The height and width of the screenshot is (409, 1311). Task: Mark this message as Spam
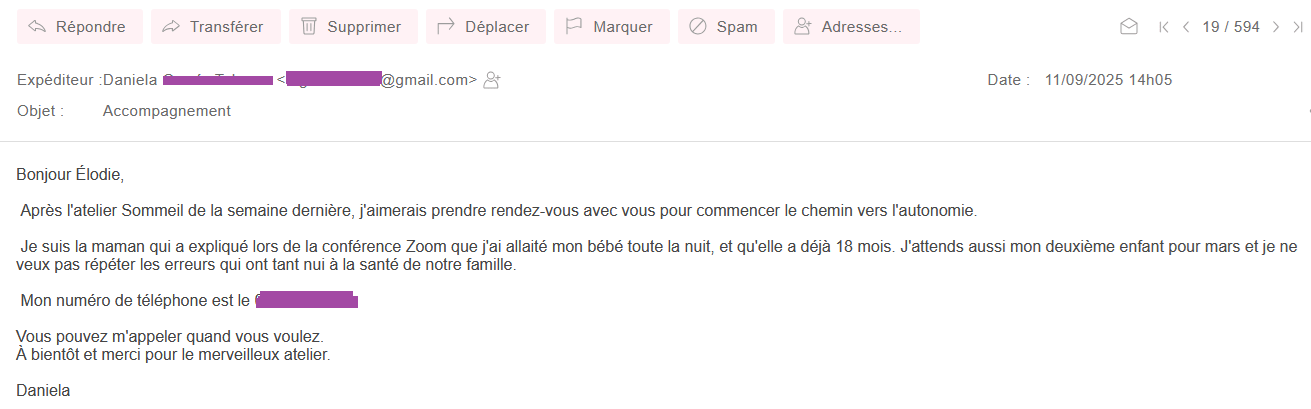click(726, 27)
